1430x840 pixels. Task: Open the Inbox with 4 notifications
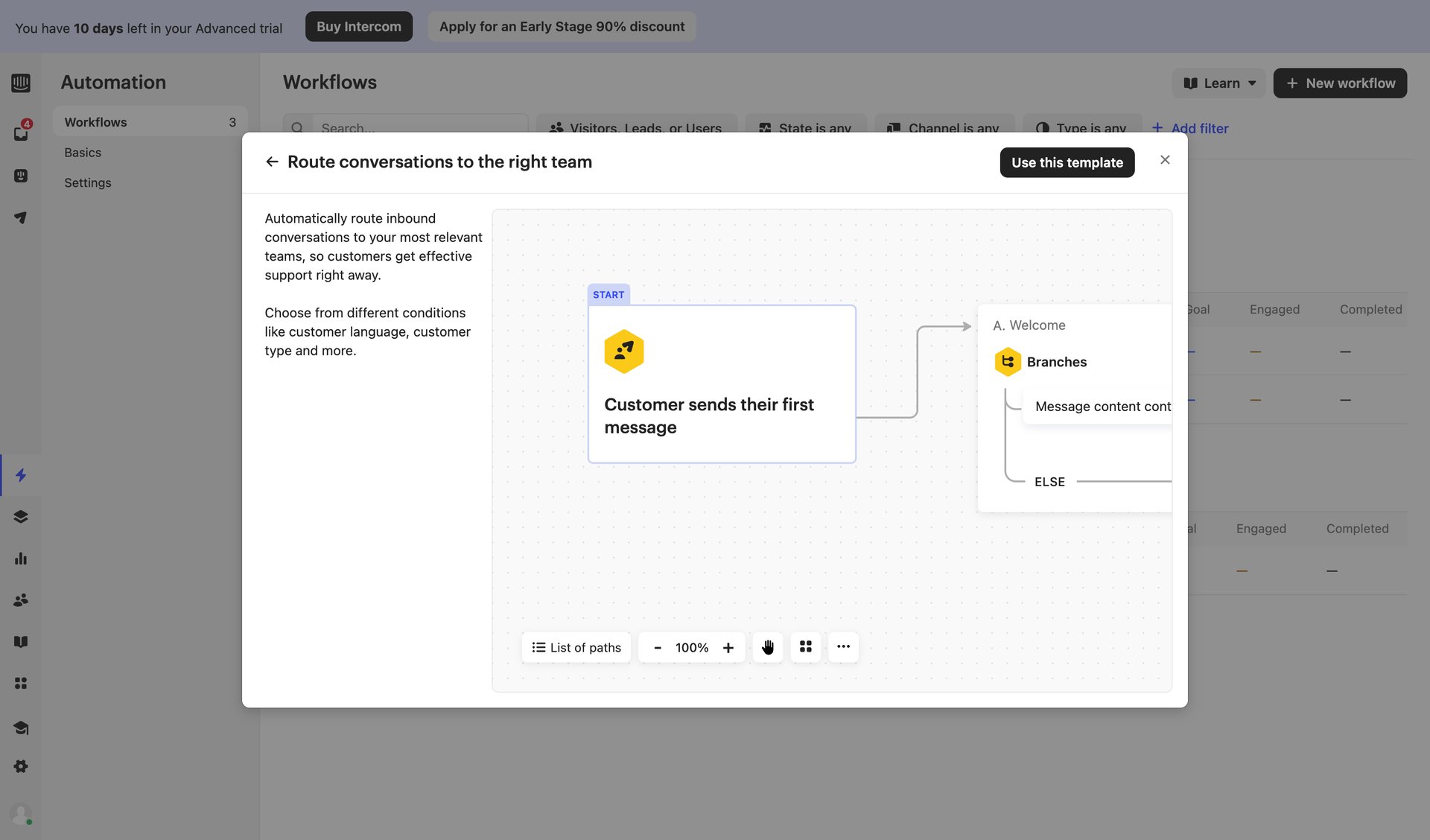coord(21,133)
